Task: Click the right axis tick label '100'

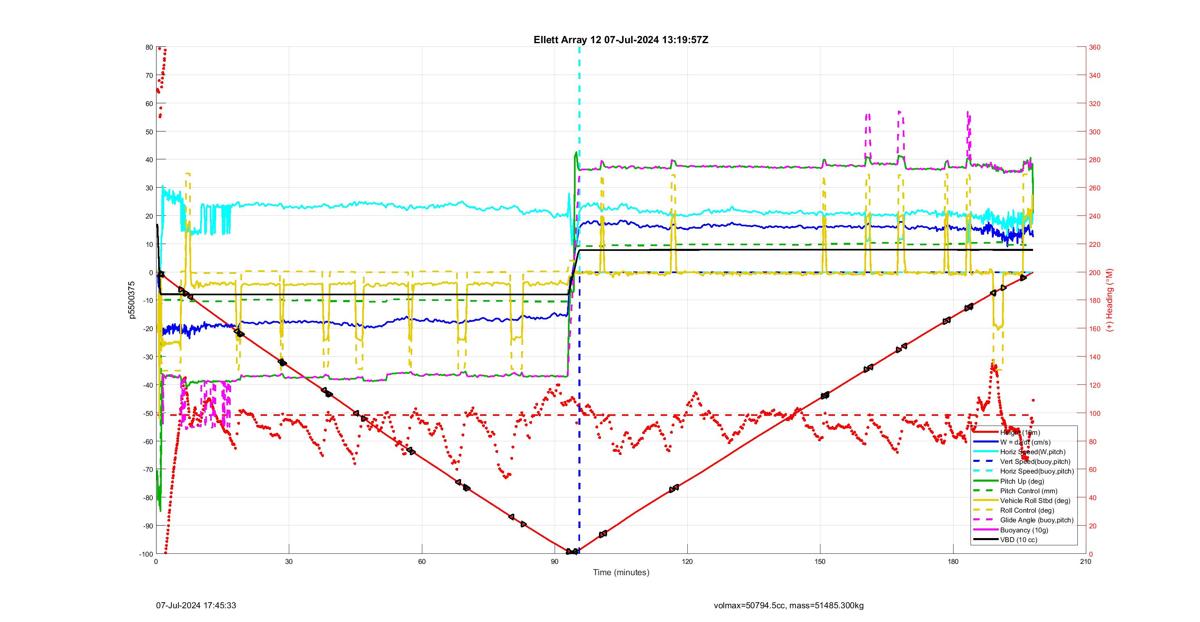Action: point(1095,413)
